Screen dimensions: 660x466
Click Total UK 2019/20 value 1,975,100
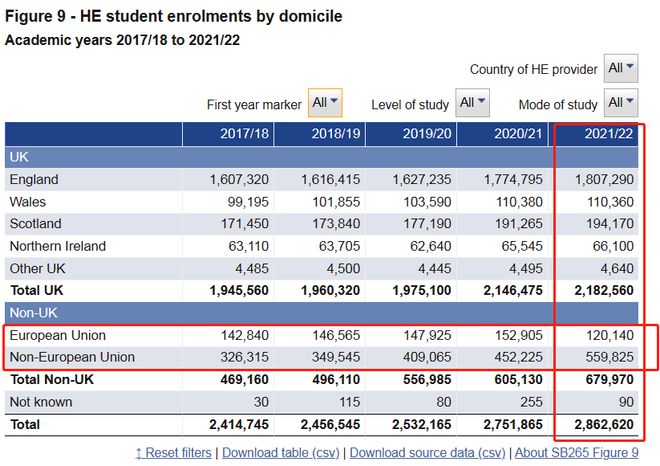(x=422, y=290)
